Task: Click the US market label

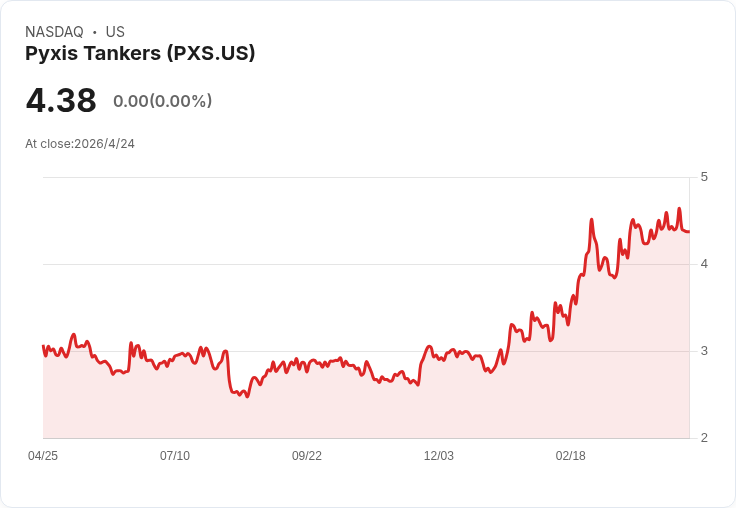Action: [115, 32]
